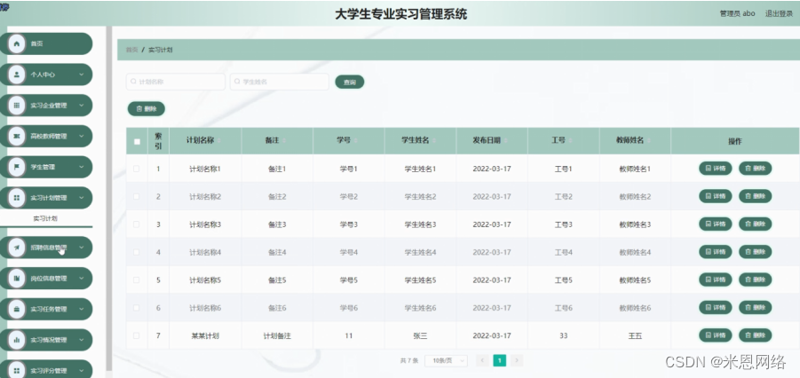Delete row 计划名称6 with its 删除 button
Viewport: 800px width, 378px height.
[x=755, y=307]
